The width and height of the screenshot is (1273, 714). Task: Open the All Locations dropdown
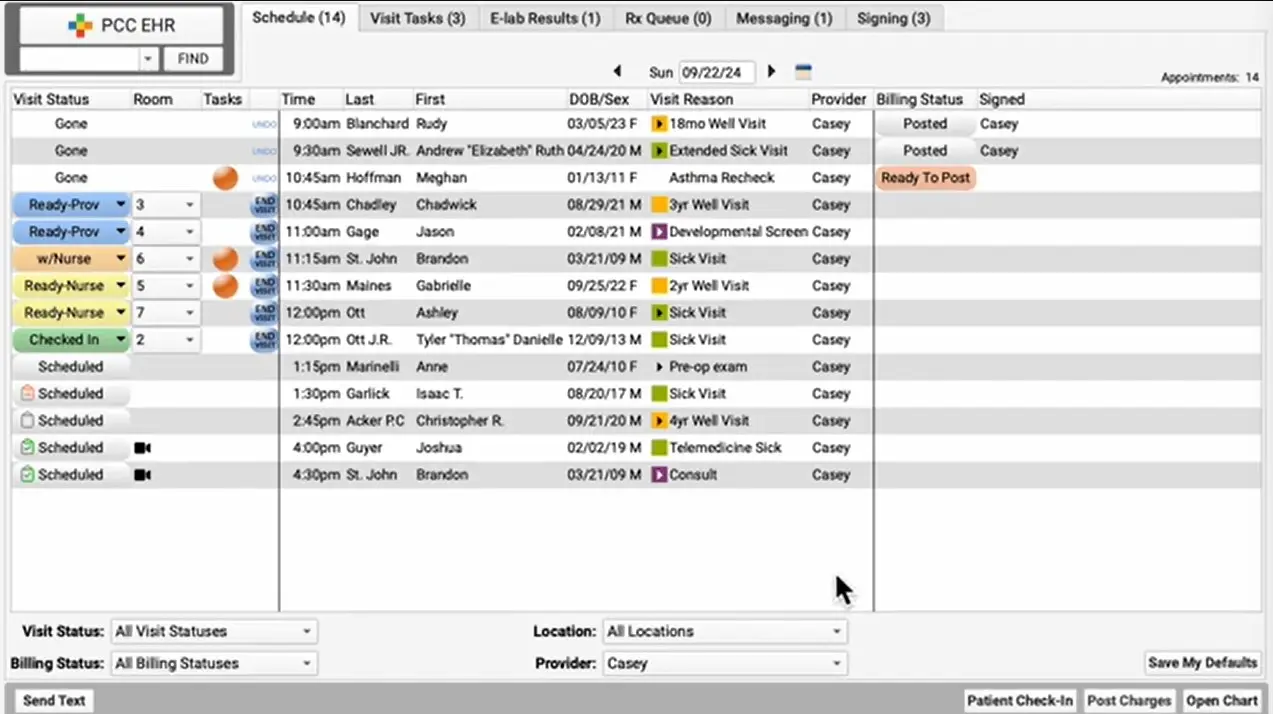pos(724,631)
